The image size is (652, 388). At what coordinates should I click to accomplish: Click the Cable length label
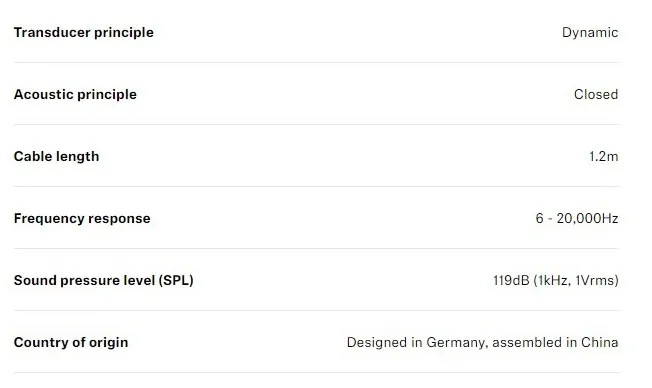[x=57, y=156]
